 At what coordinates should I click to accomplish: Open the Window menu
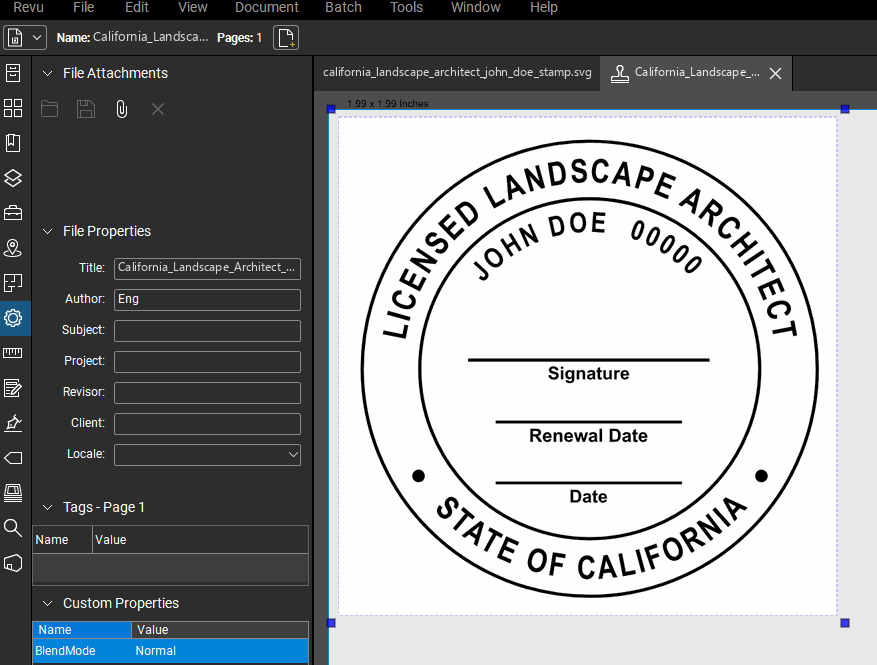pyautogui.click(x=475, y=7)
